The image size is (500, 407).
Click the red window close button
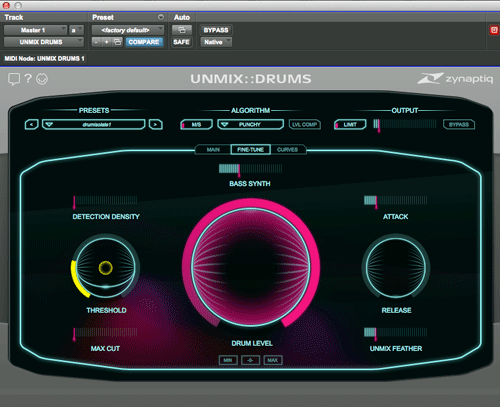click(6, 5)
